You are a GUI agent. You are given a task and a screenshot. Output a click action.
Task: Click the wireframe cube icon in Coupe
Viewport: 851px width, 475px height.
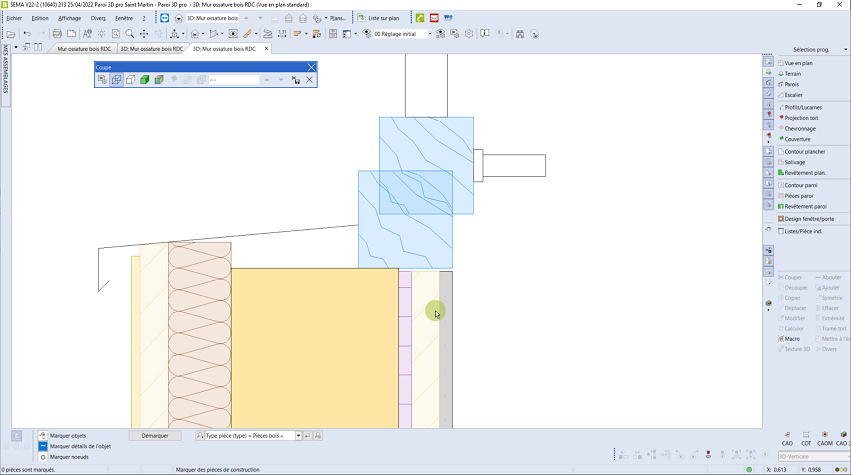click(116, 80)
